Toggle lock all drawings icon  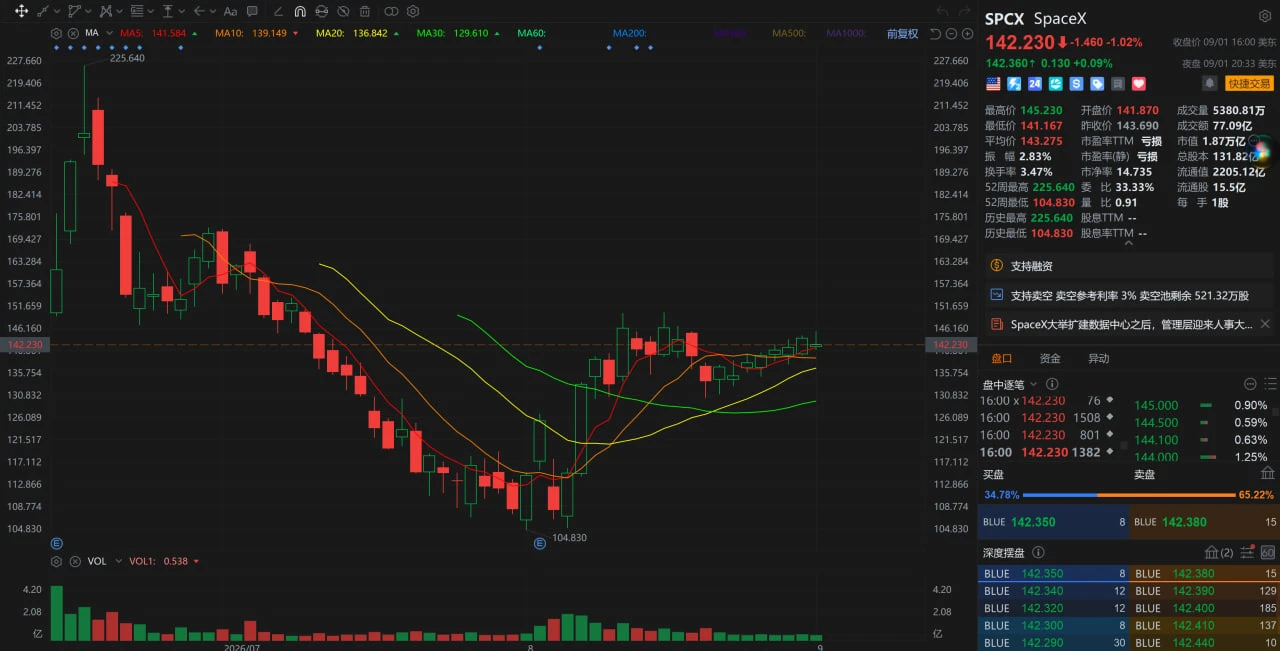[322, 11]
